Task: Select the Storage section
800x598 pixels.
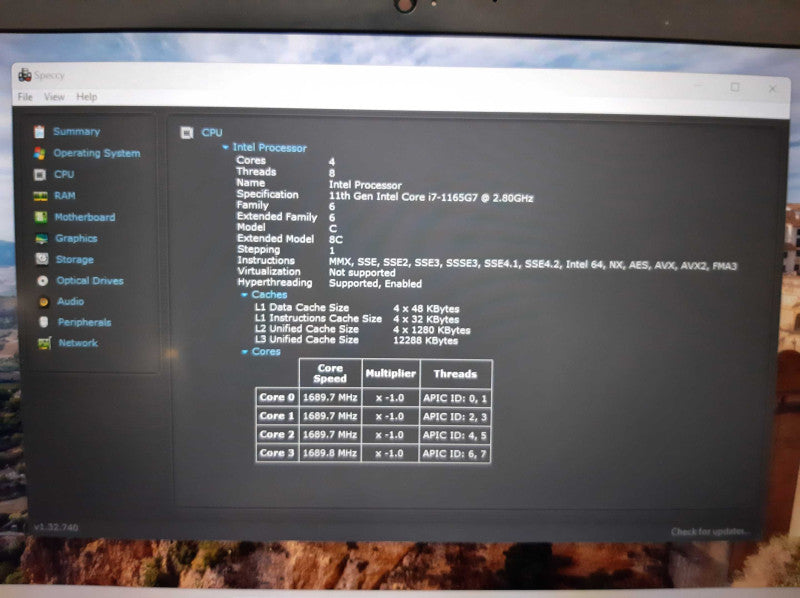Action: pyautogui.click(x=74, y=260)
